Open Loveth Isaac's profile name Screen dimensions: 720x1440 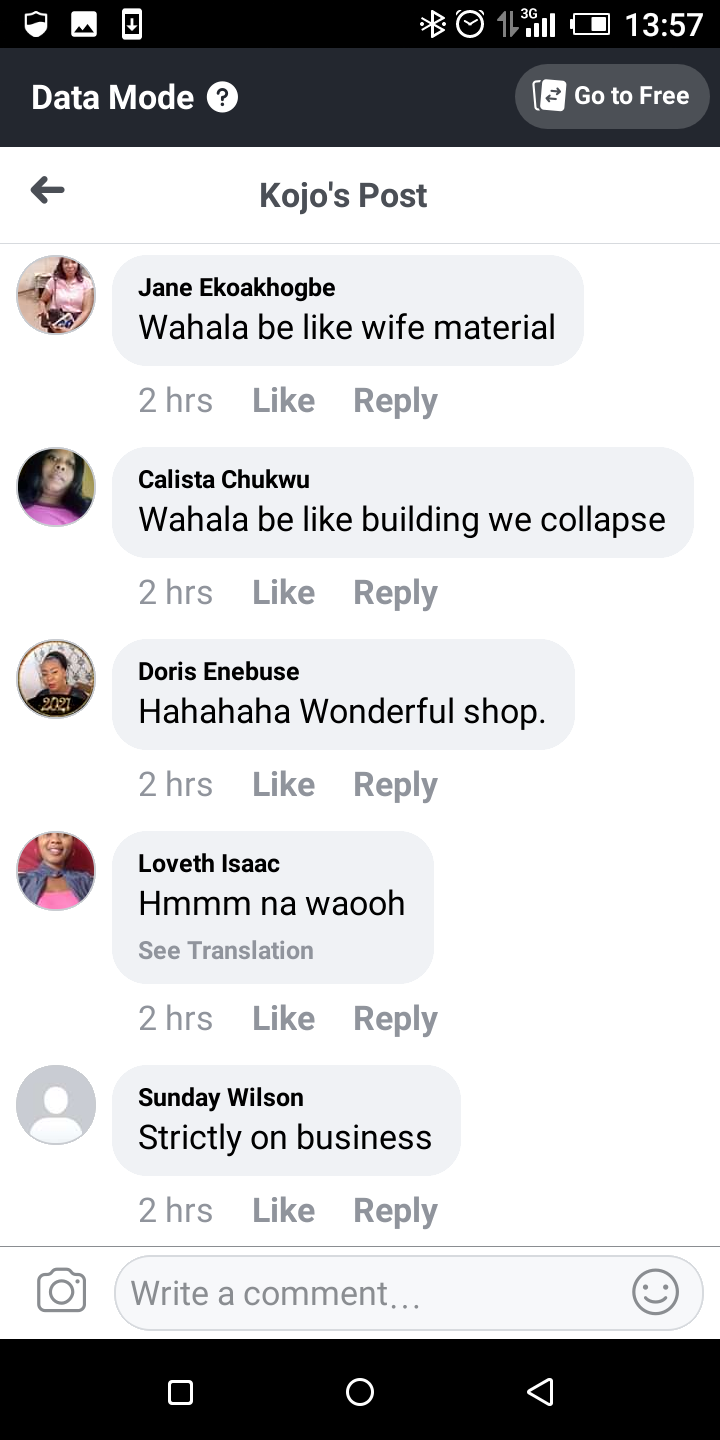coord(209,863)
